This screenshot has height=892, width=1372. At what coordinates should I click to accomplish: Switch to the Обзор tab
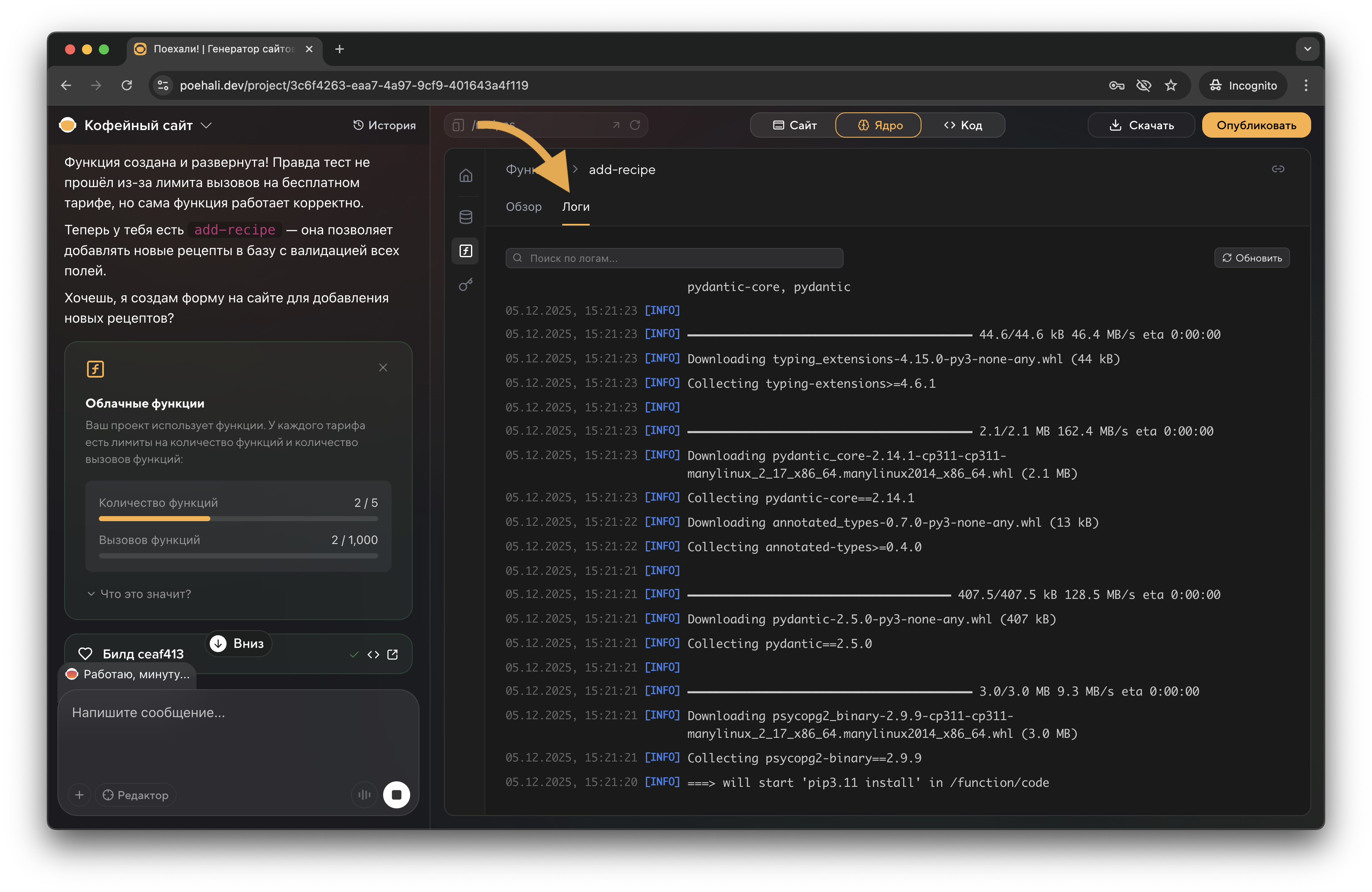[523, 206]
